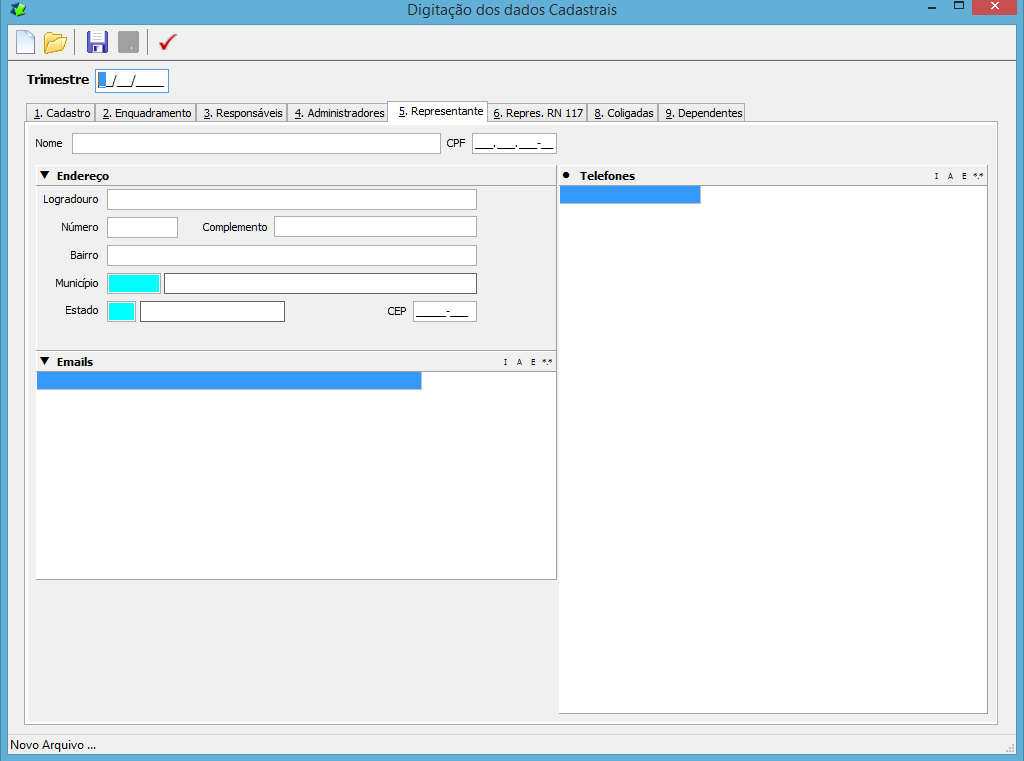This screenshot has height=761, width=1024.
Task: Click the application icon in title bar
Action: point(18,9)
